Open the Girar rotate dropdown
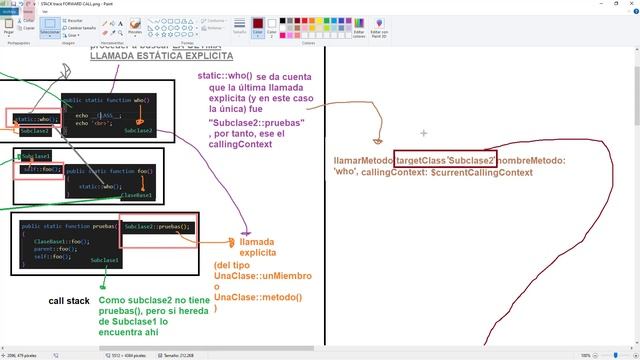The width and height of the screenshot is (640, 360). [71, 36]
